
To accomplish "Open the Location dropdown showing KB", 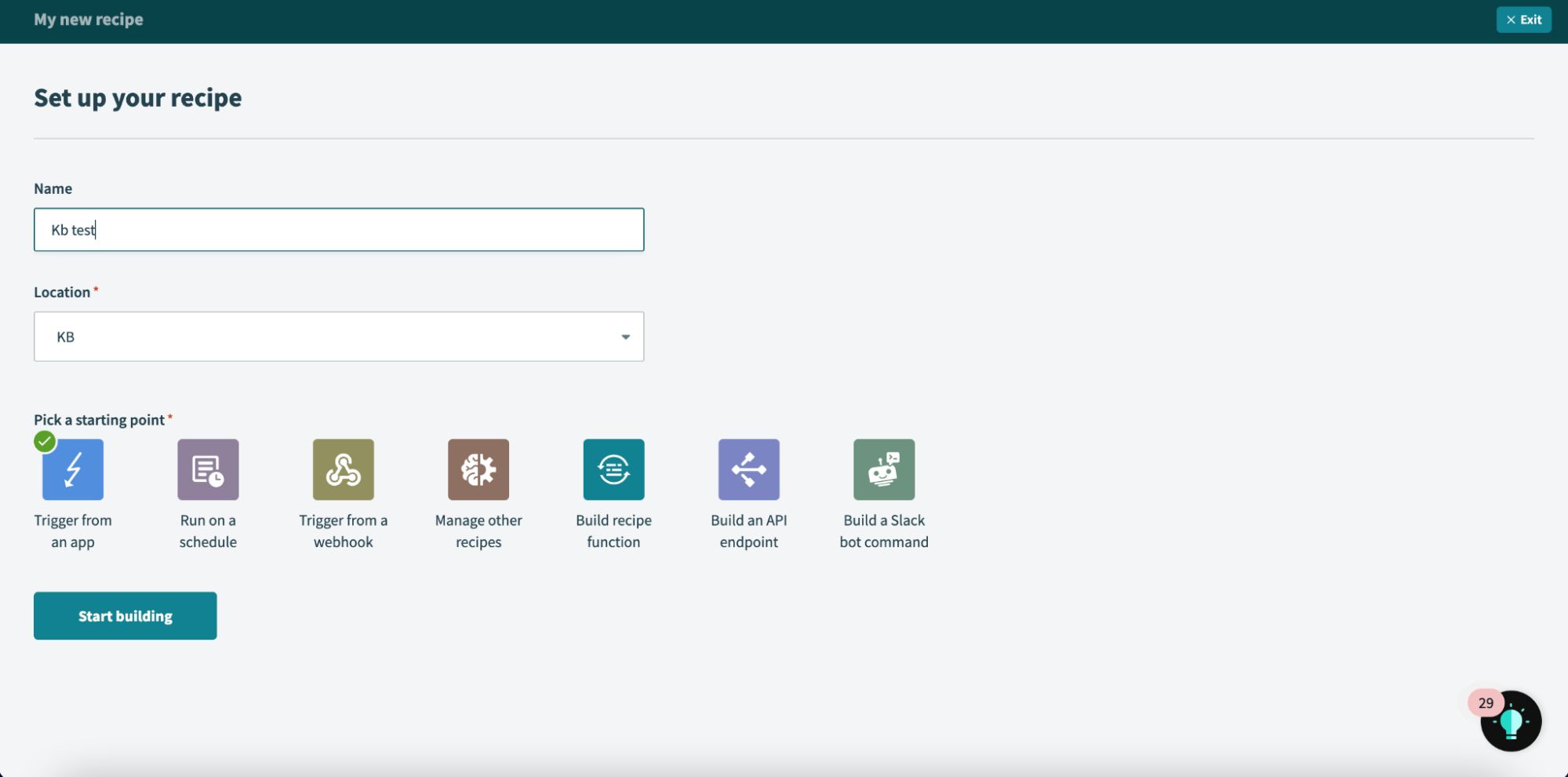I will 339,337.
